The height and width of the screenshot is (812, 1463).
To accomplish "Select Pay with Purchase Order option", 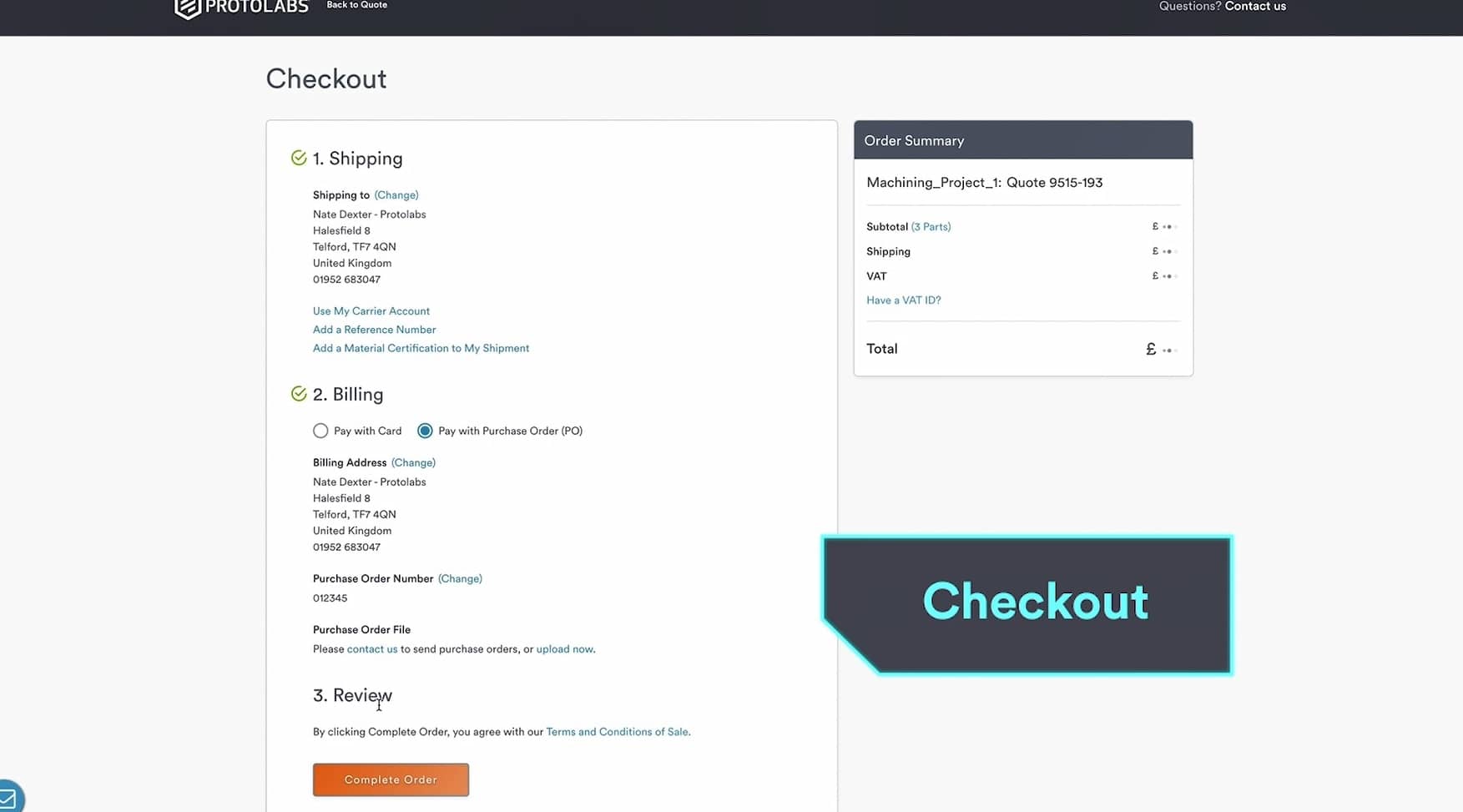I will (425, 431).
